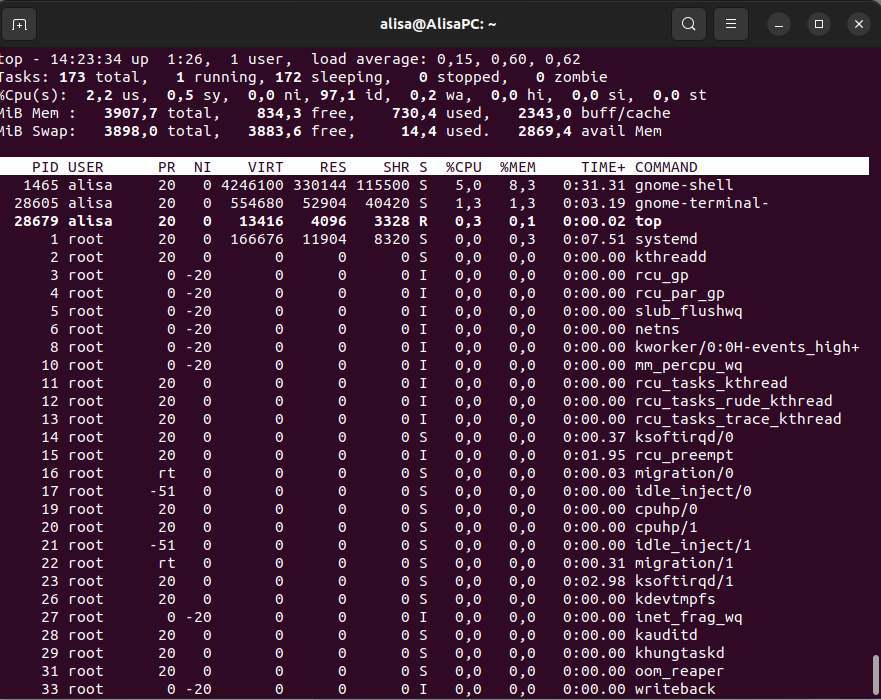Click the 2343,0 buff/cache value
881x700 pixels.
[544, 113]
